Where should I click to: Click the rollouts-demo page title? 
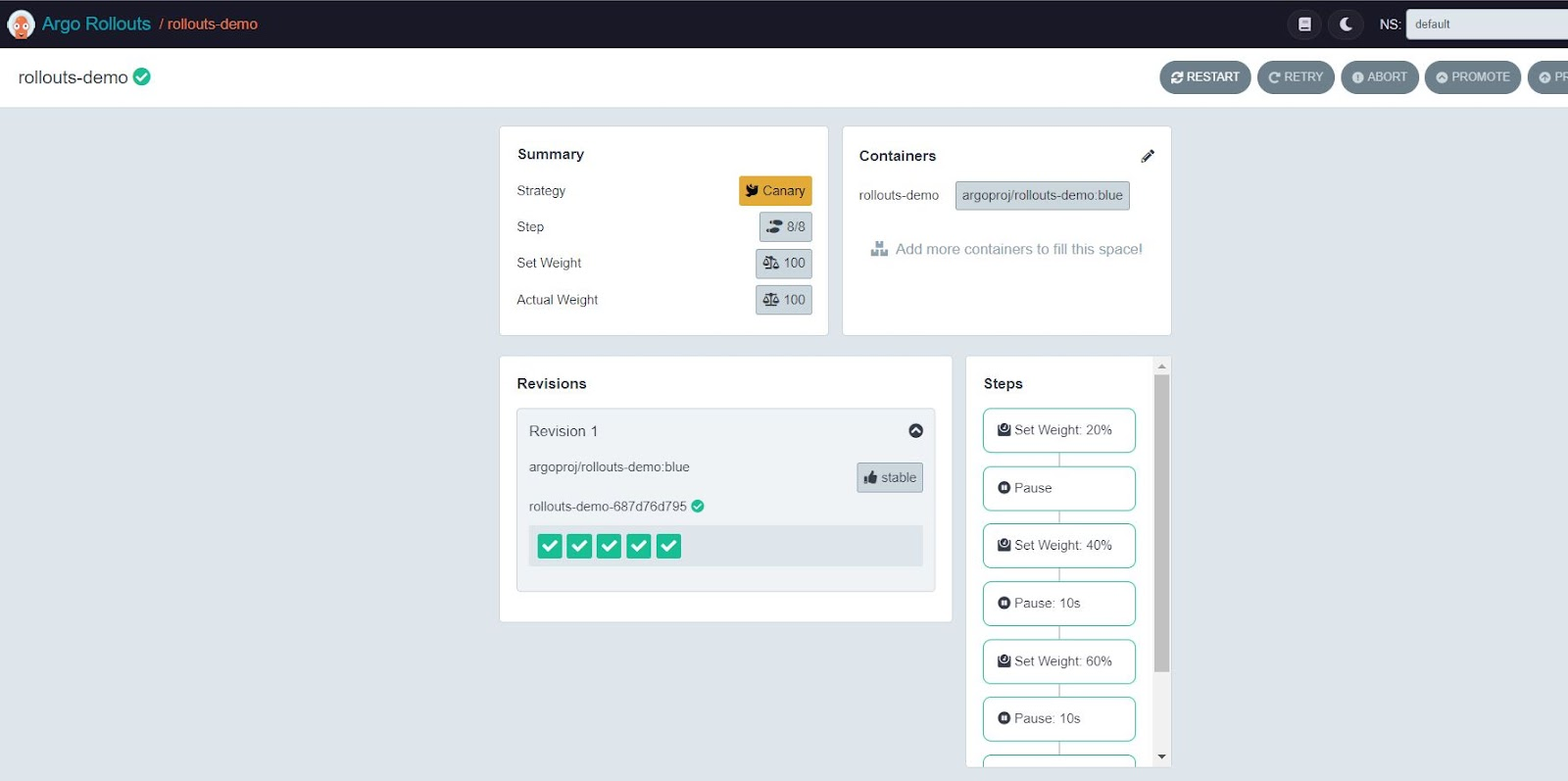click(x=73, y=77)
